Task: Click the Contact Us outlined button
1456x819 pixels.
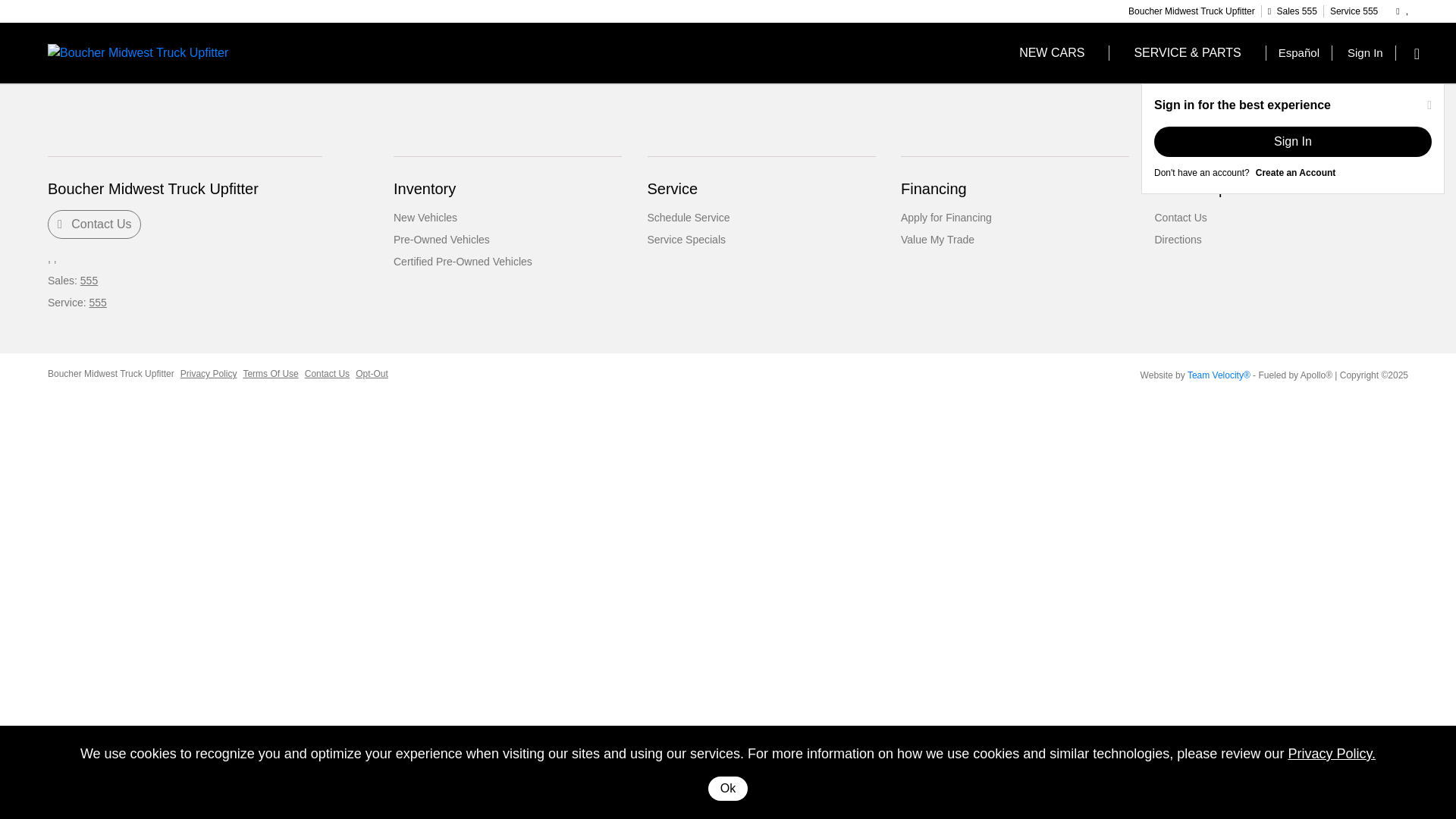Action: coord(94,224)
